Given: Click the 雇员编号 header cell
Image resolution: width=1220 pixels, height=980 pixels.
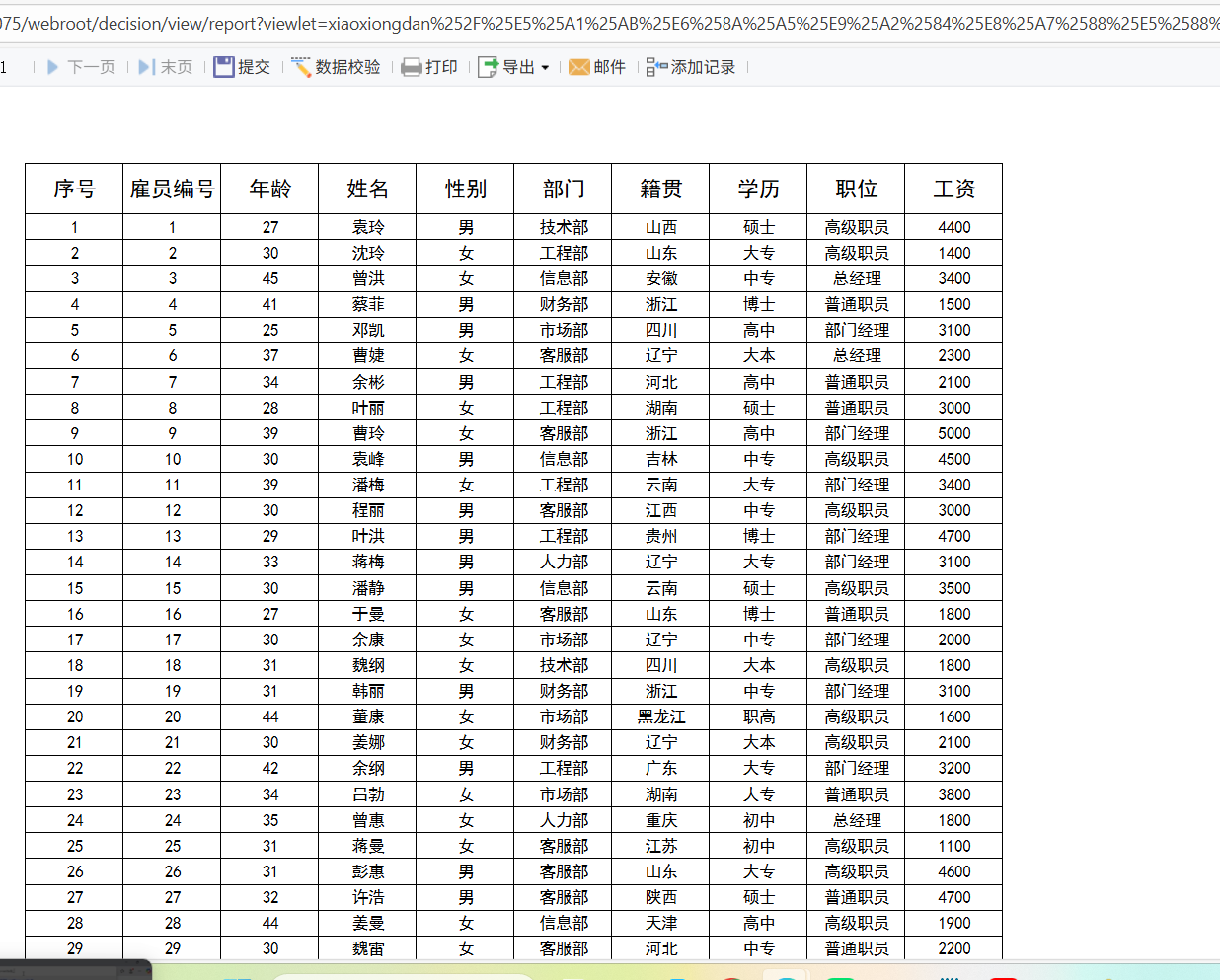Looking at the screenshot, I should click(x=172, y=188).
